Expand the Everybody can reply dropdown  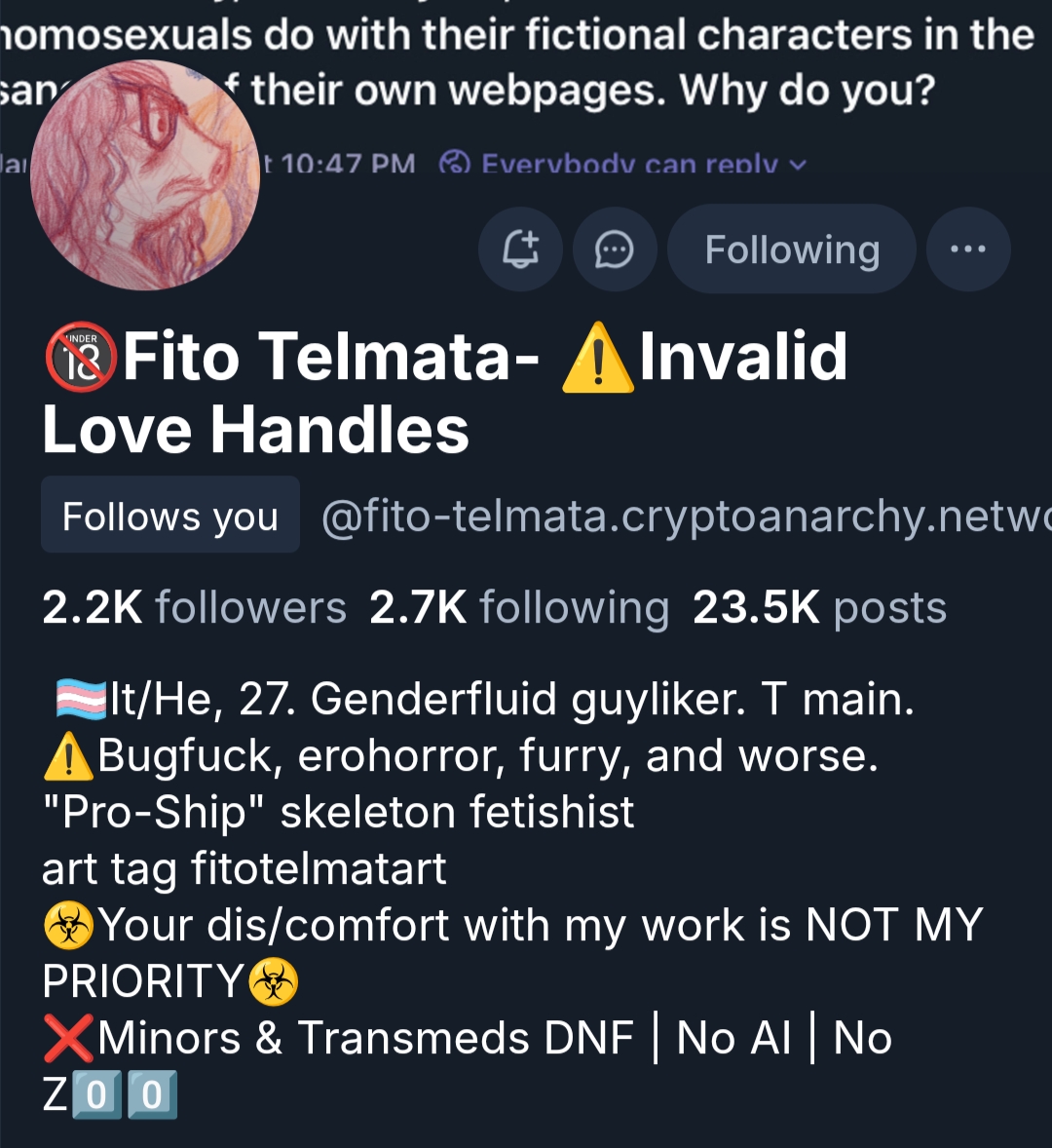point(629,164)
